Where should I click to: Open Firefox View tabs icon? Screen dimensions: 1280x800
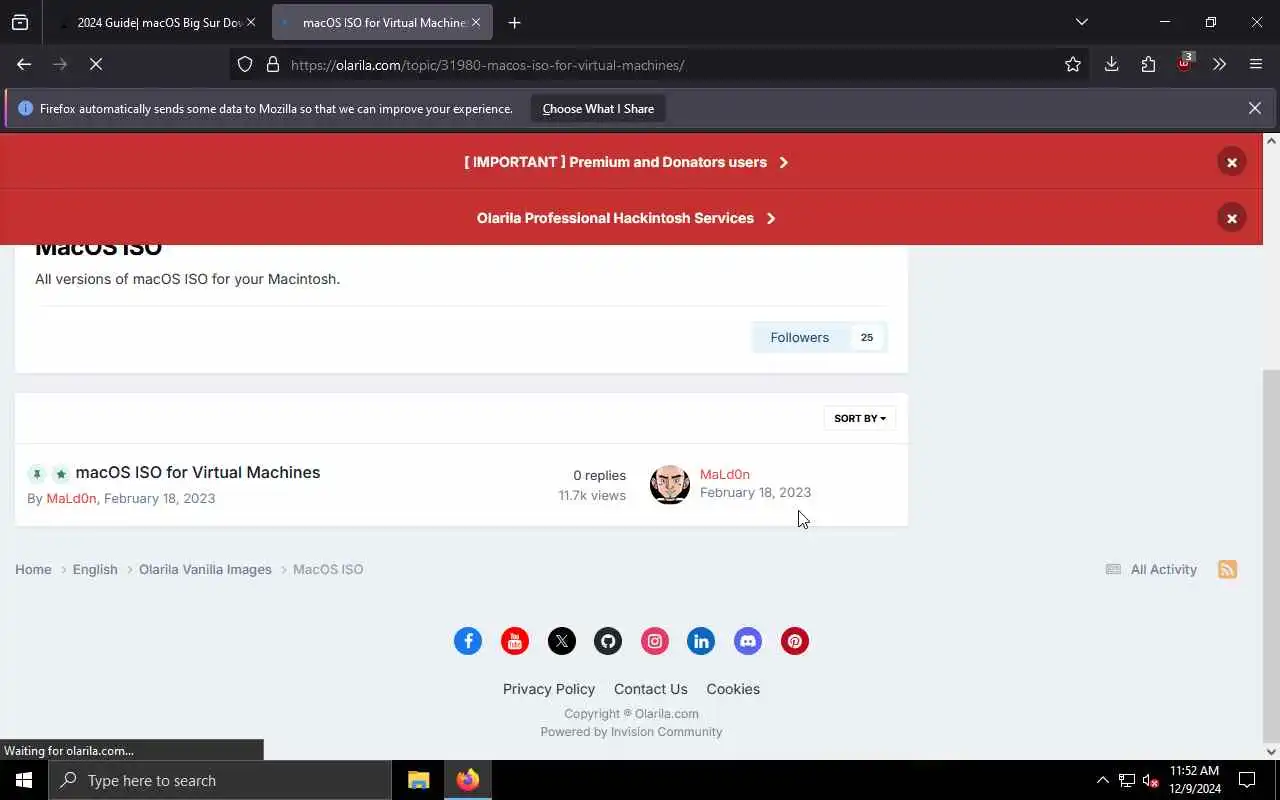click(20, 22)
